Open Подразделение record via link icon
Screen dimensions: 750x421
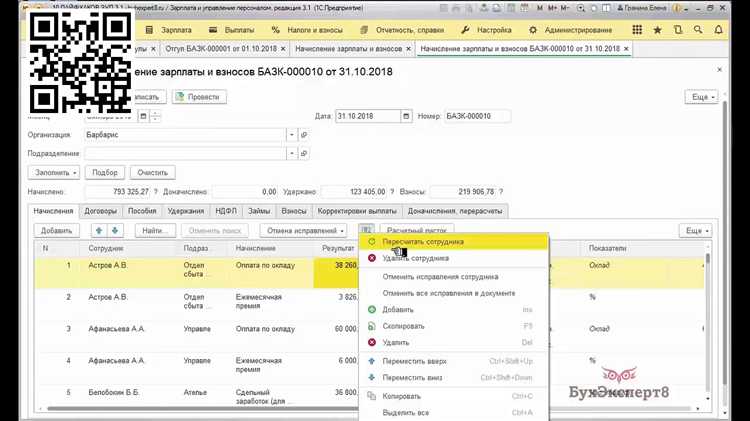click(x=304, y=154)
